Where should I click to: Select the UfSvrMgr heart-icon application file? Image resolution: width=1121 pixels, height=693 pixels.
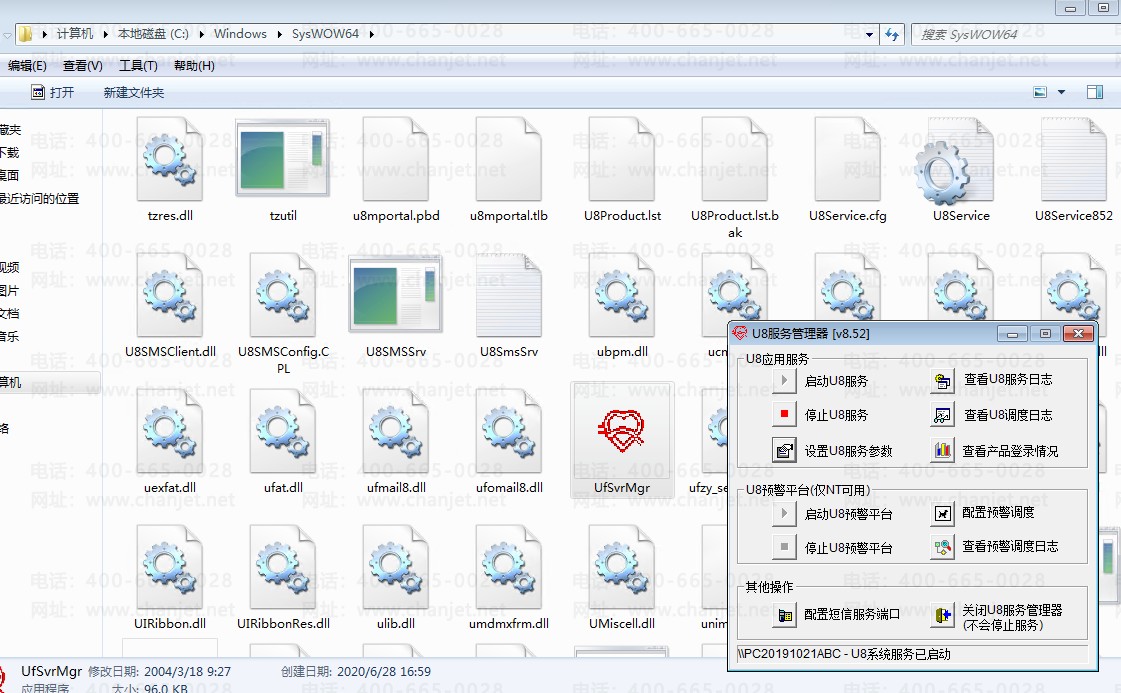click(622, 439)
